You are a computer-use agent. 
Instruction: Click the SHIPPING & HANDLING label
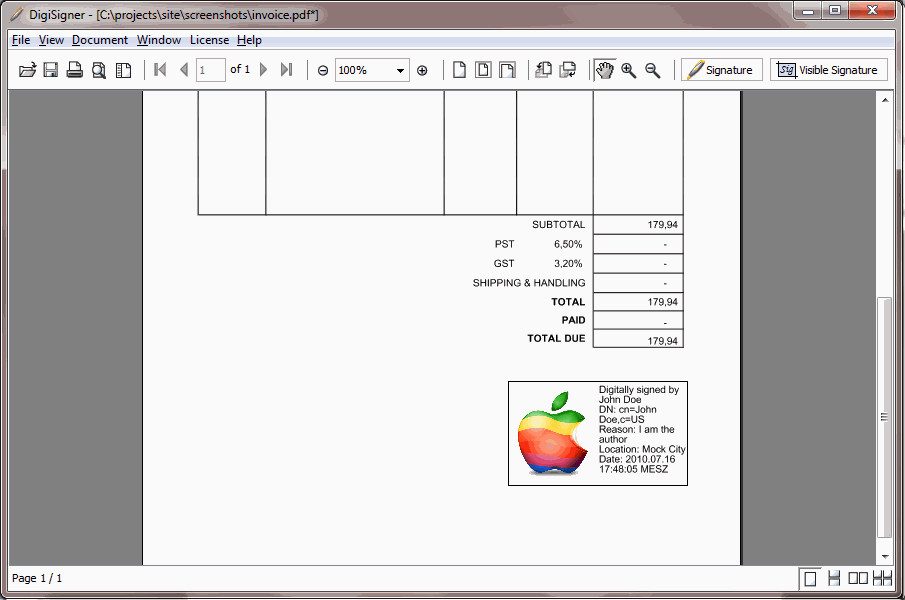(x=529, y=283)
